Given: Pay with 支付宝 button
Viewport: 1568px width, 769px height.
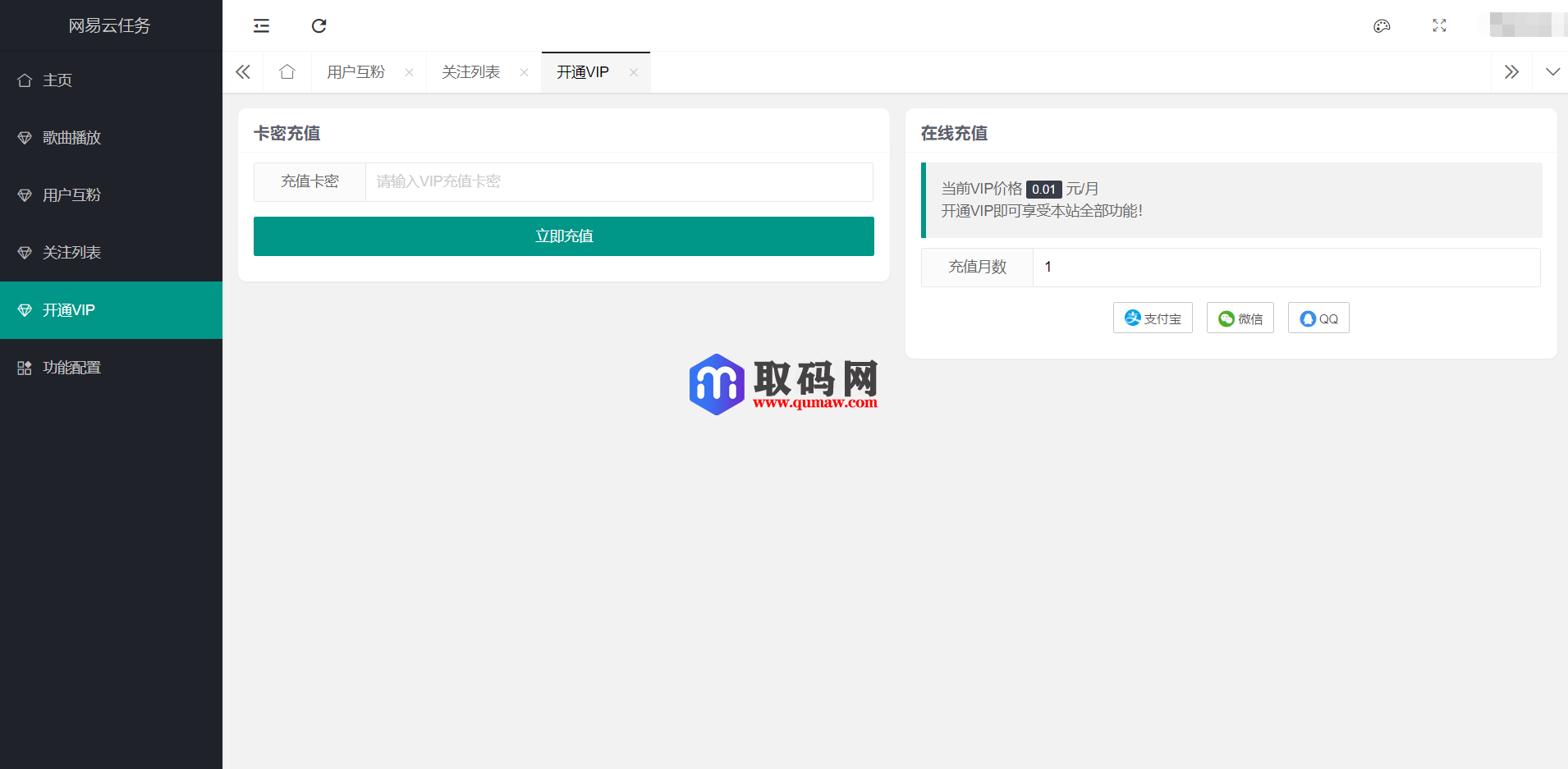Looking at the screenshot, I should tap(1153, 318).
